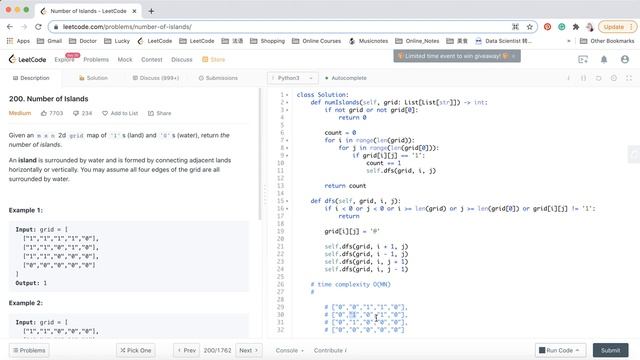Enter fullscreen editor mode
Screen dimensions: 640x360
point(629,78)
